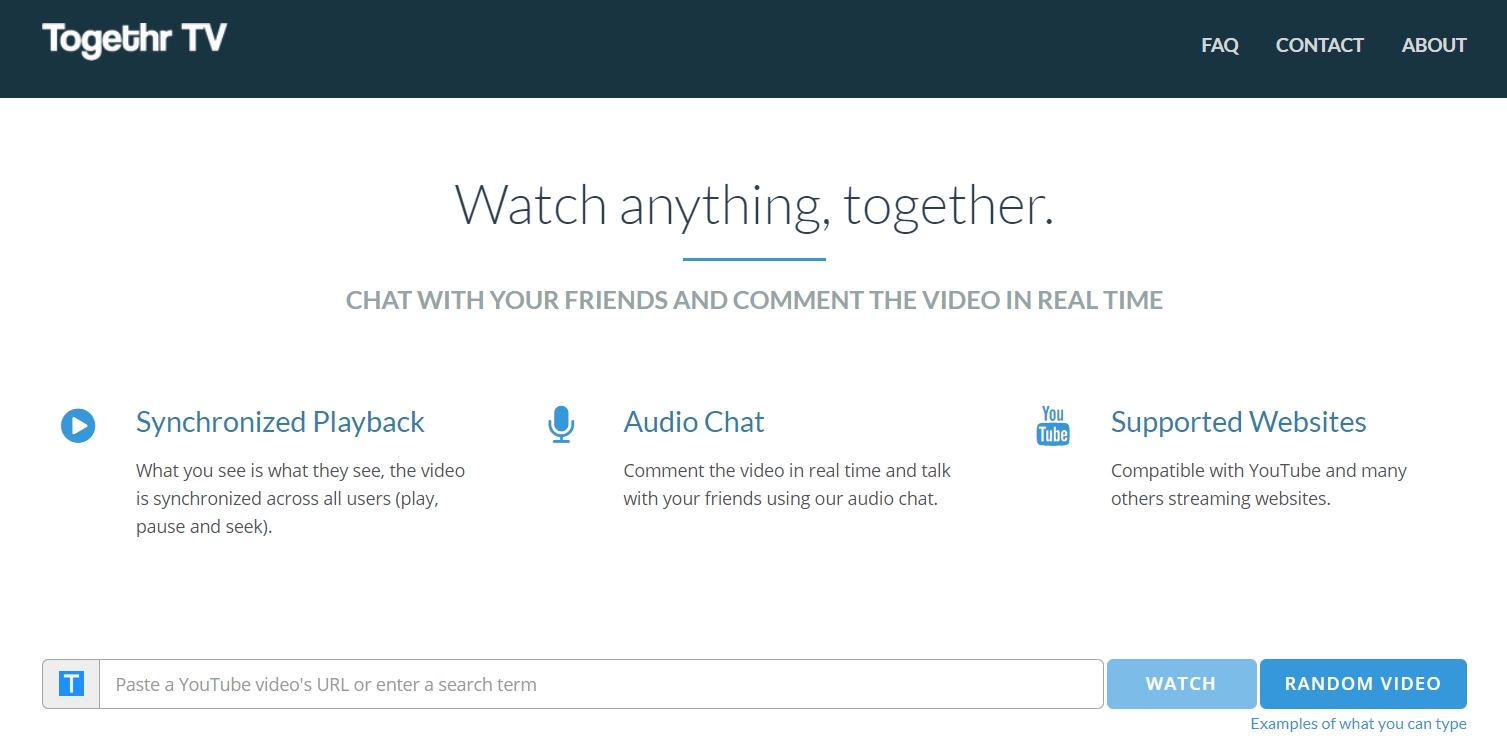
Task: Open the ABOUT page
Action: click(1434, 45)
